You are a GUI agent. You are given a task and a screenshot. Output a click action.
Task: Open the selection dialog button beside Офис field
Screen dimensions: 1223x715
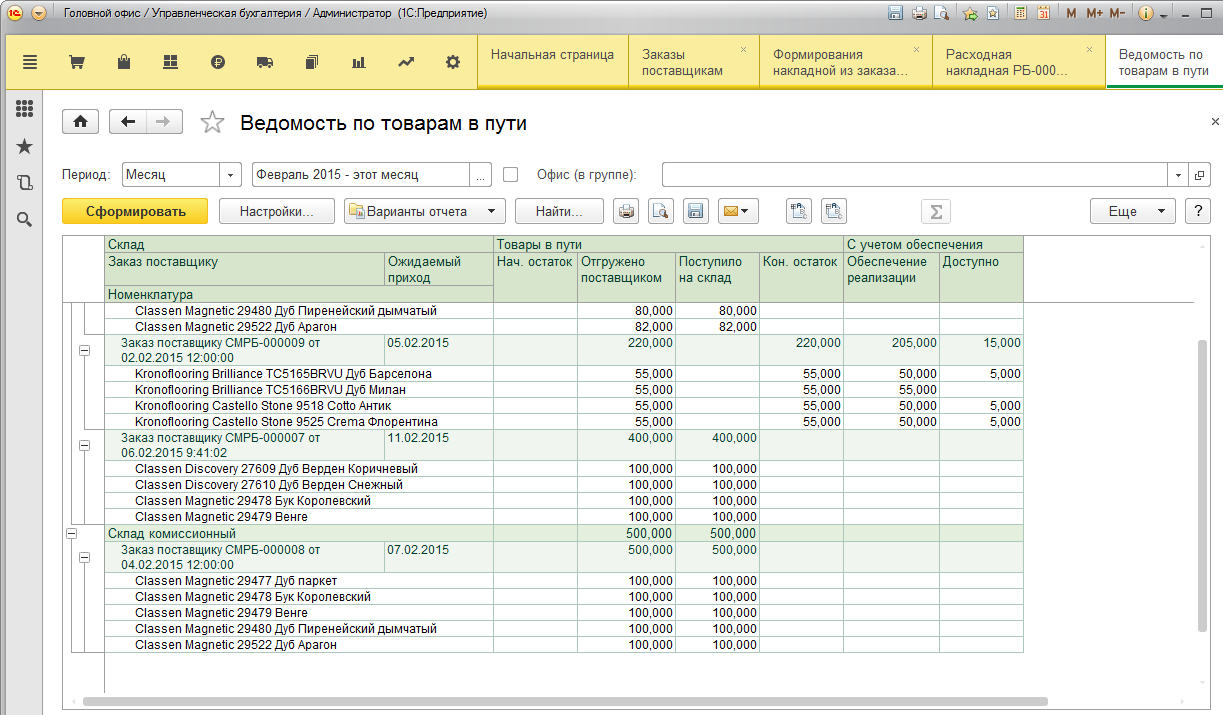click(1200, 174)
